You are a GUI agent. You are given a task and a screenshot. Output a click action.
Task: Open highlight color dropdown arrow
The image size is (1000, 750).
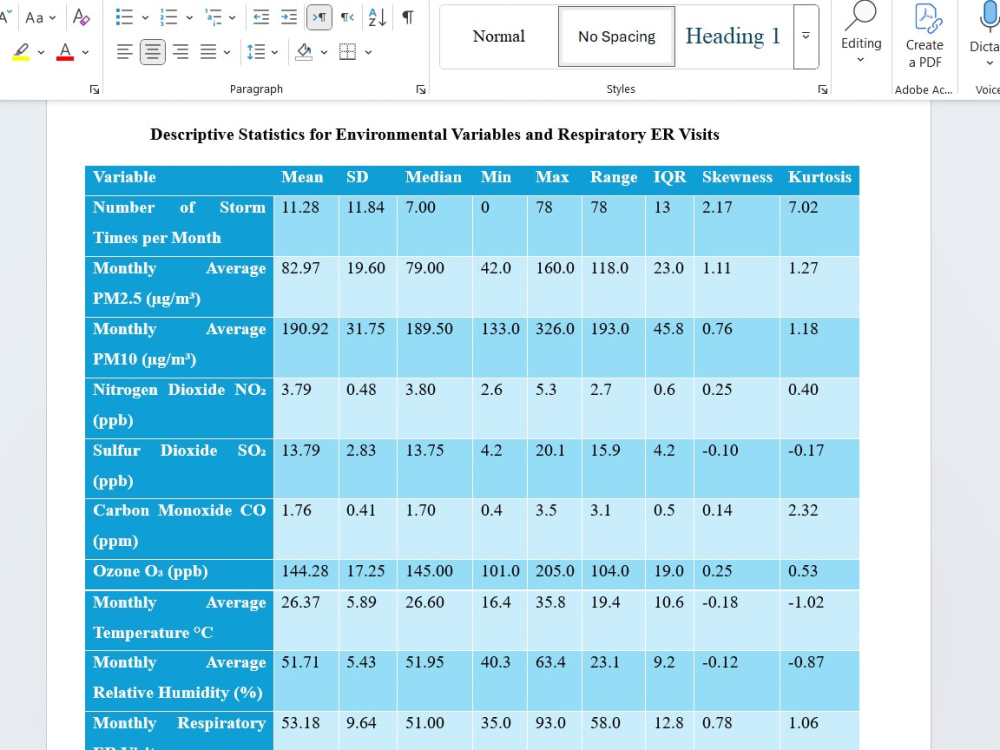tap(41, 52)
